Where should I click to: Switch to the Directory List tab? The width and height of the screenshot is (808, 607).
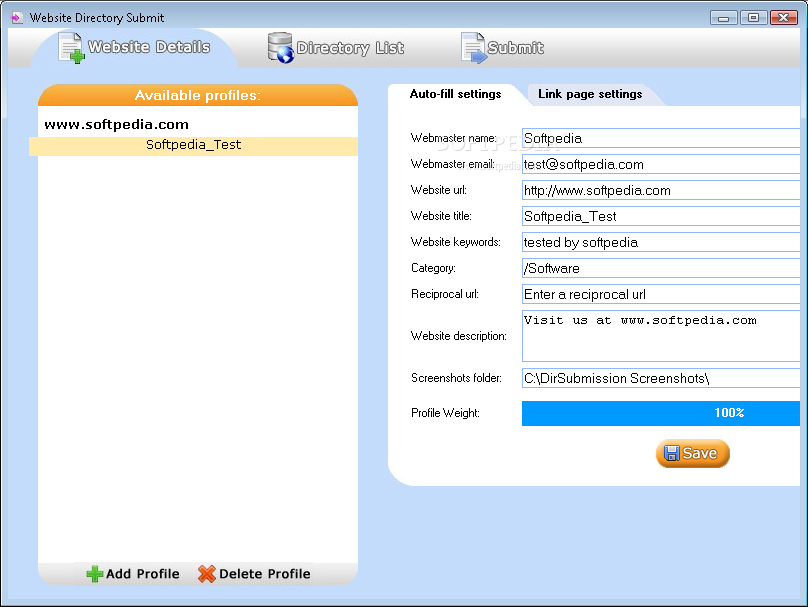click(x=336, y=48)
